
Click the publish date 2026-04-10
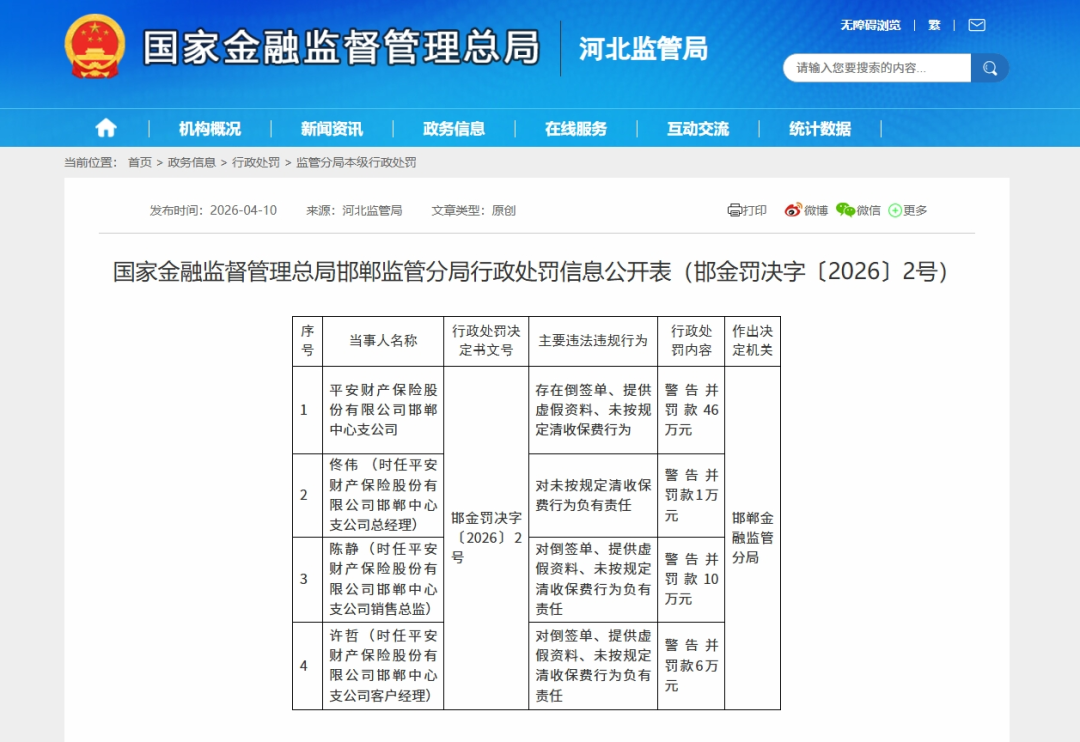point(243,210)
